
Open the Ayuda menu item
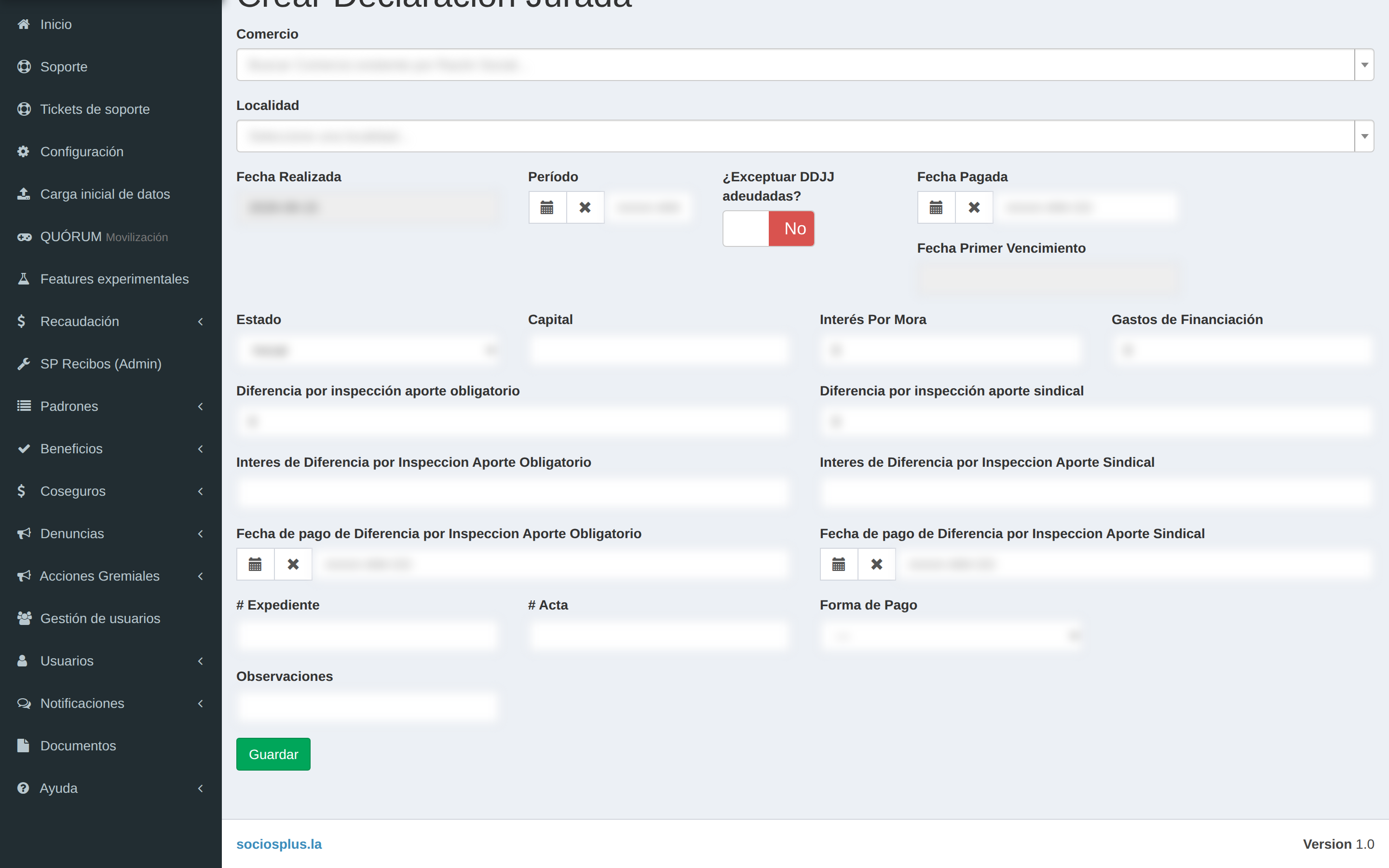click(x=111, y=788)
